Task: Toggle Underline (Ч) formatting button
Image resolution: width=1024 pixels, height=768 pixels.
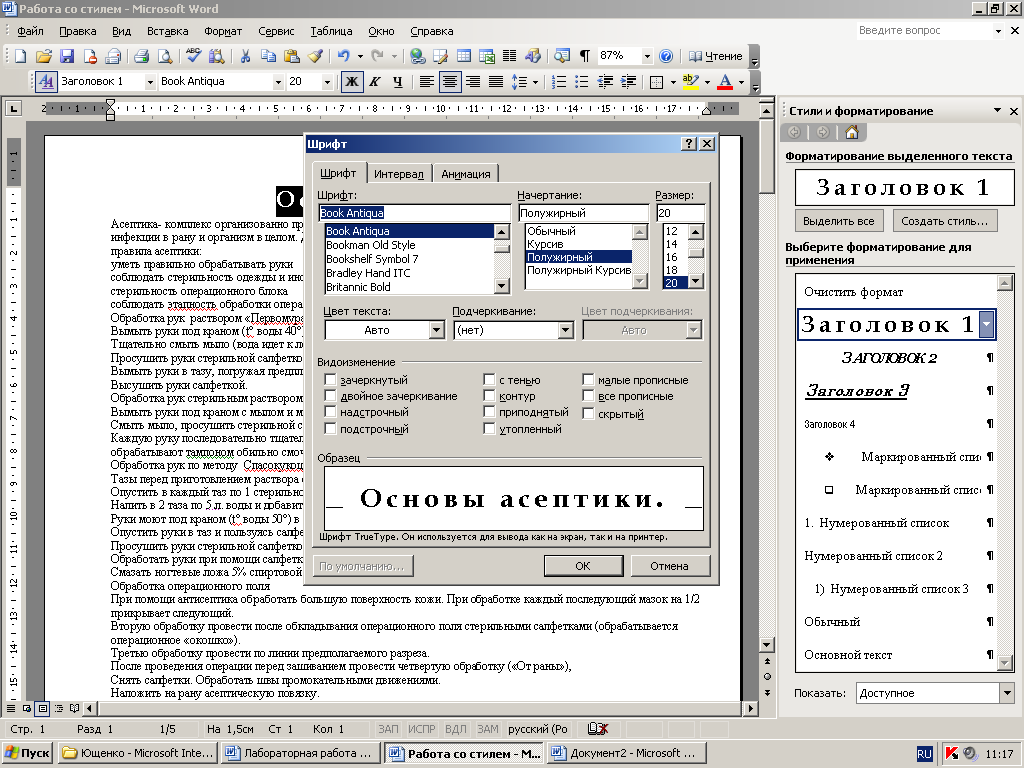Action: pos(397,82)
